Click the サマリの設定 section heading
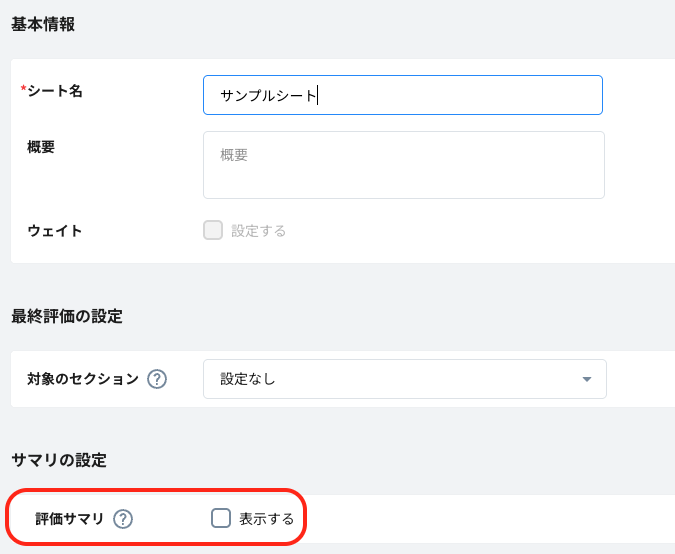Screen dimensions: 675x554 point(59,460)
